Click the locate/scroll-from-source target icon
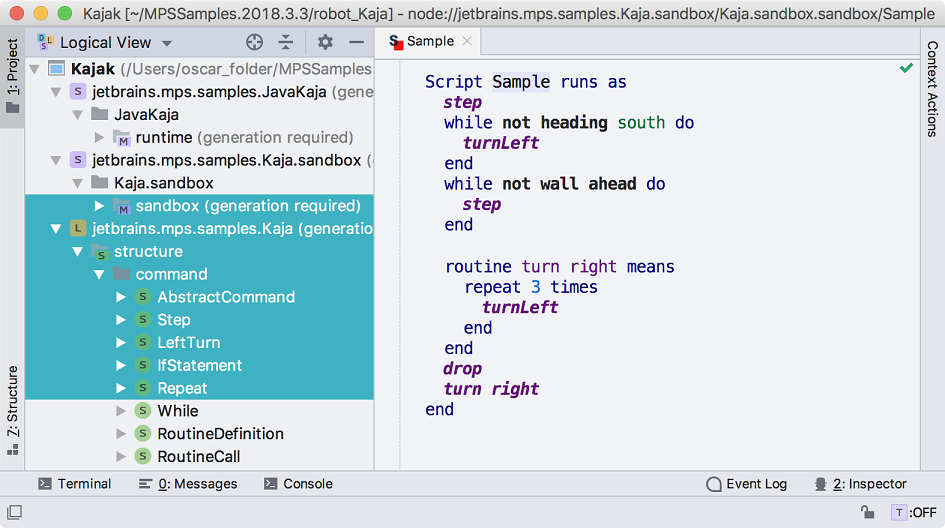The width and height of the screenshot is (945, 528). click(x=254, y=42)
